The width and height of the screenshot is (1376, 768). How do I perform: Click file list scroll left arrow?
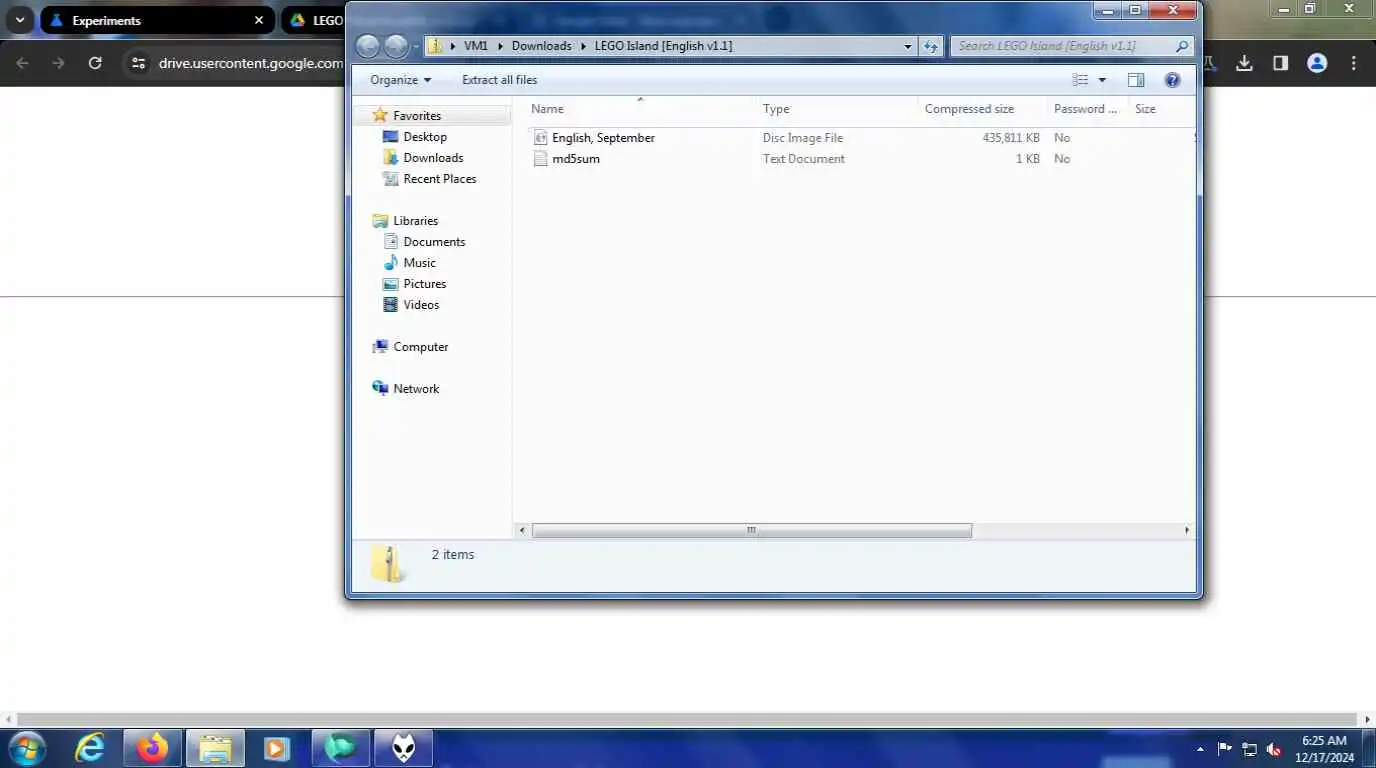tap(521, 530)
